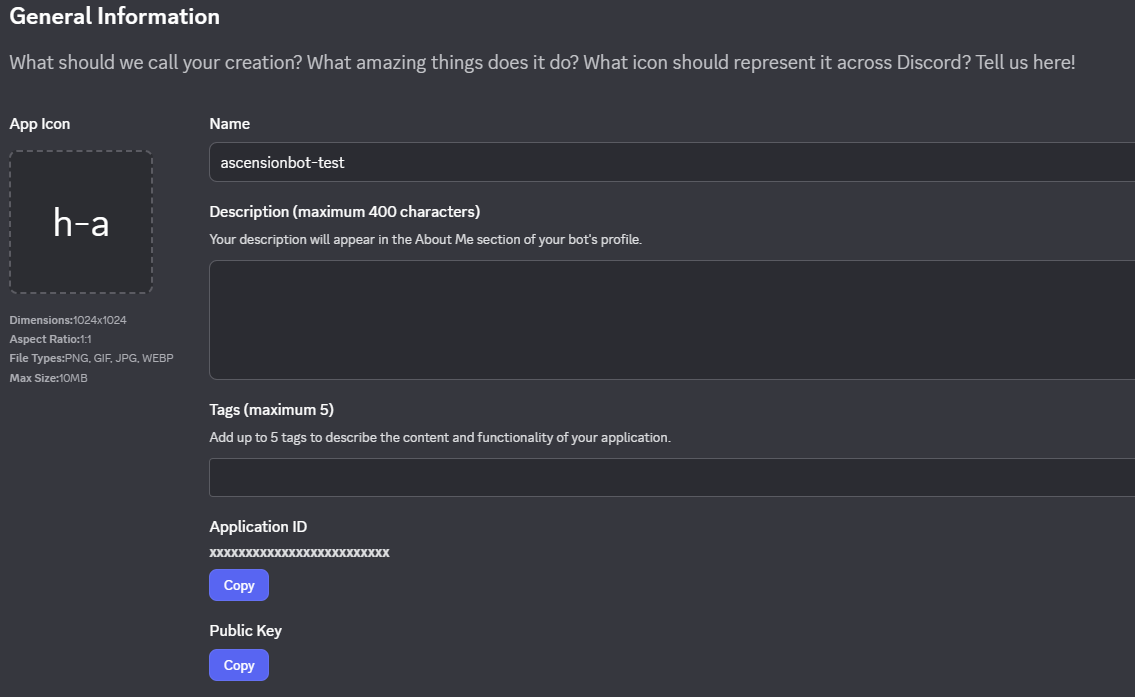Focus the Name field containing ascensionbot-test
The height and width of the screenshot is (697, 1135).
click(x=670, y=162)
